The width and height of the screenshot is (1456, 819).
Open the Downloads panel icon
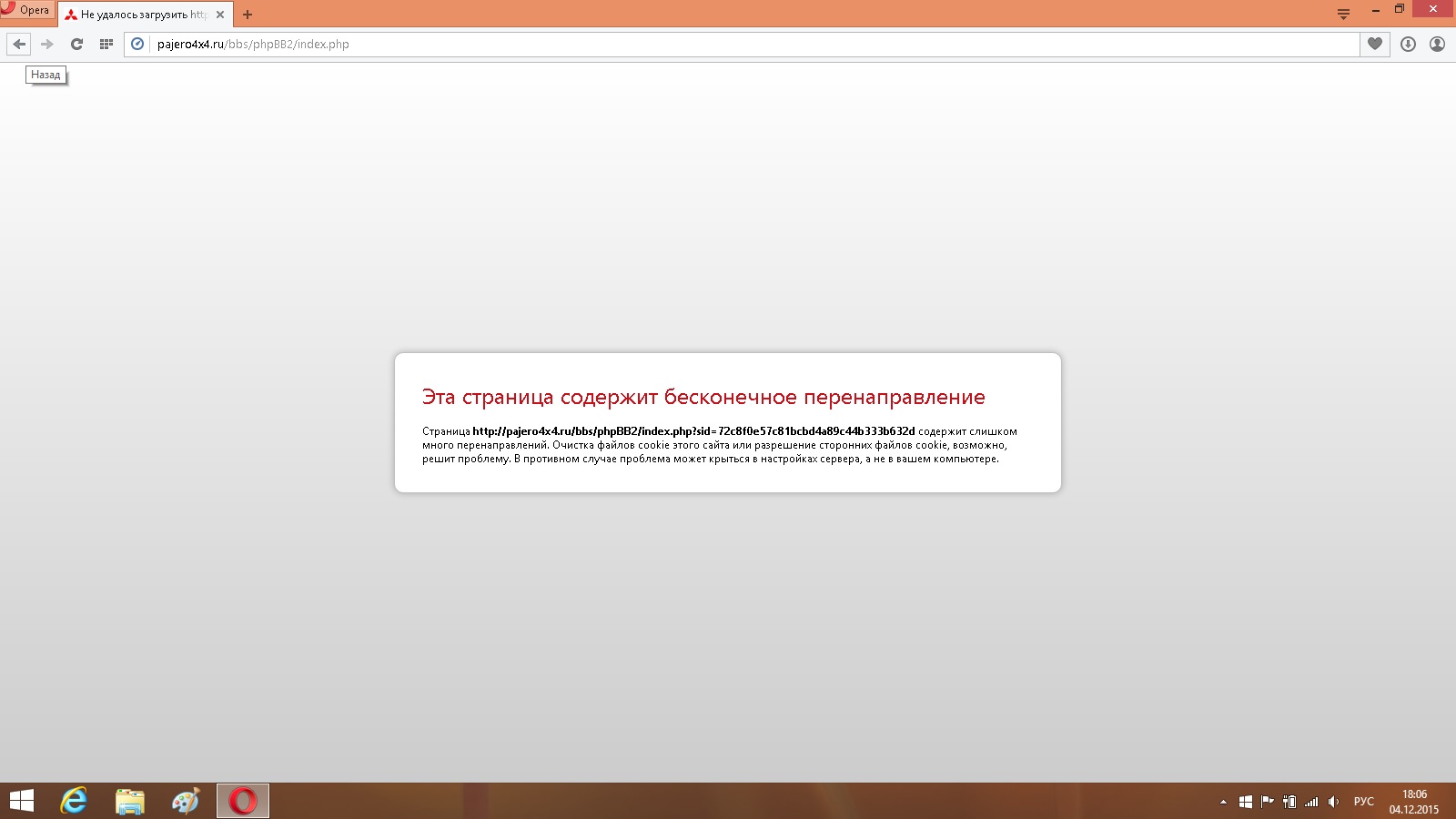click(x=1408, y=44)
